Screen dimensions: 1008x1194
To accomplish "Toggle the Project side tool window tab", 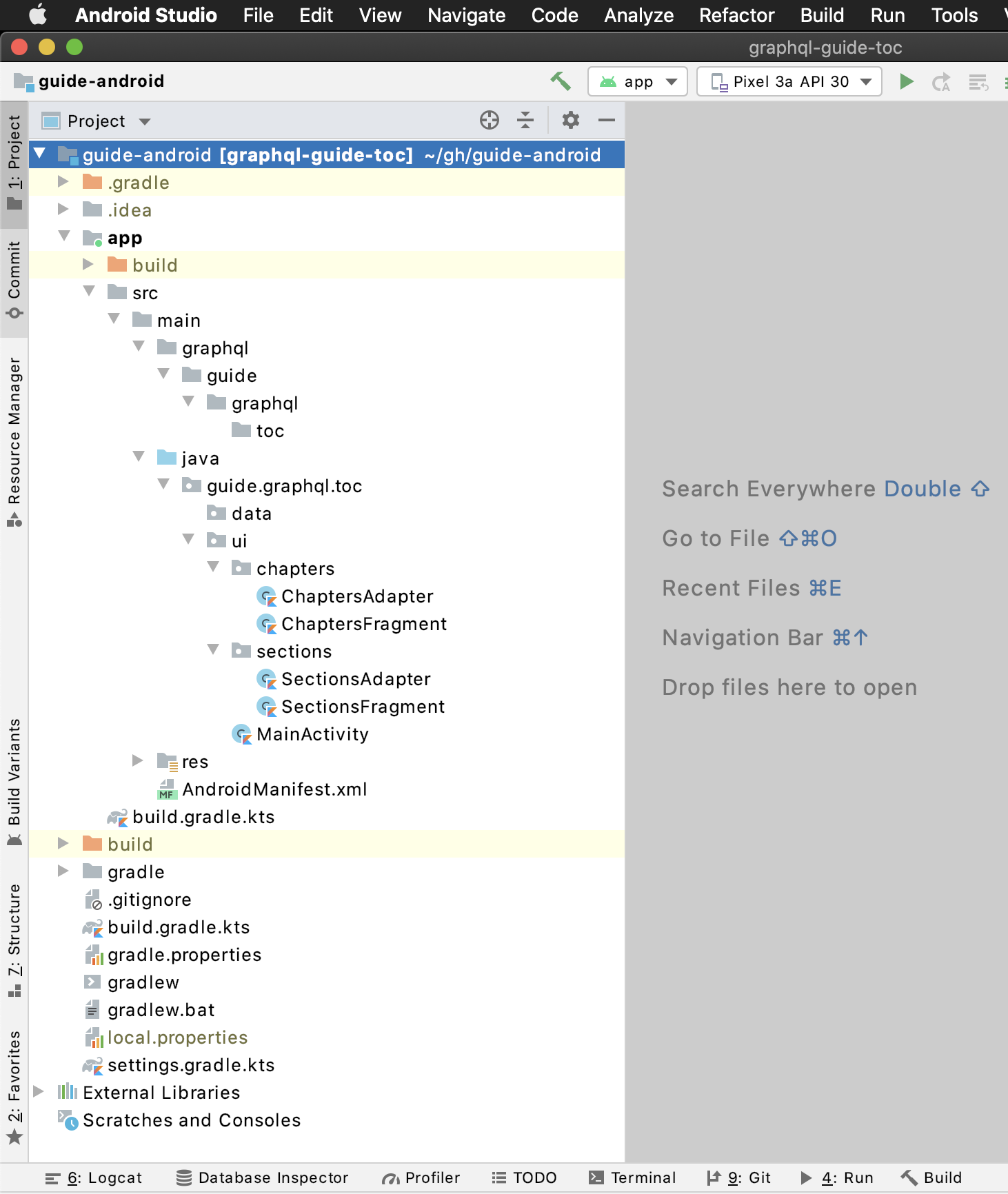I will [14, 164].
